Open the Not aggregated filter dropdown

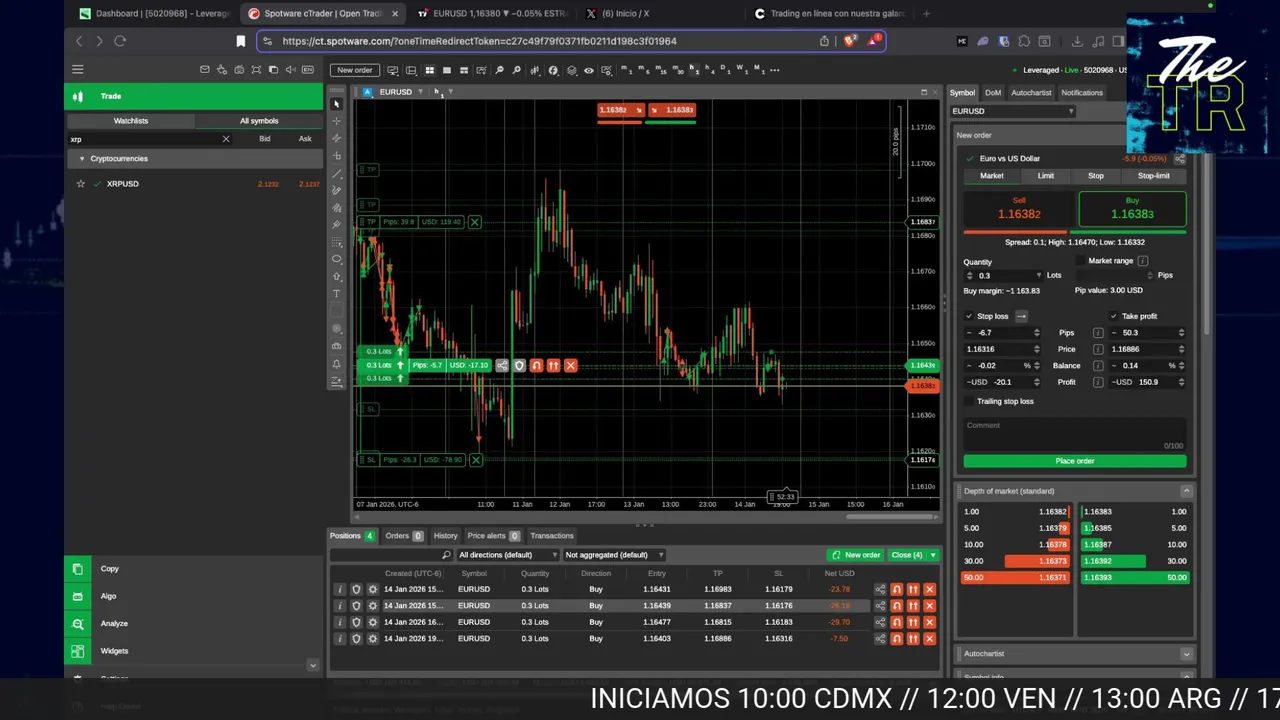(614, 555)
